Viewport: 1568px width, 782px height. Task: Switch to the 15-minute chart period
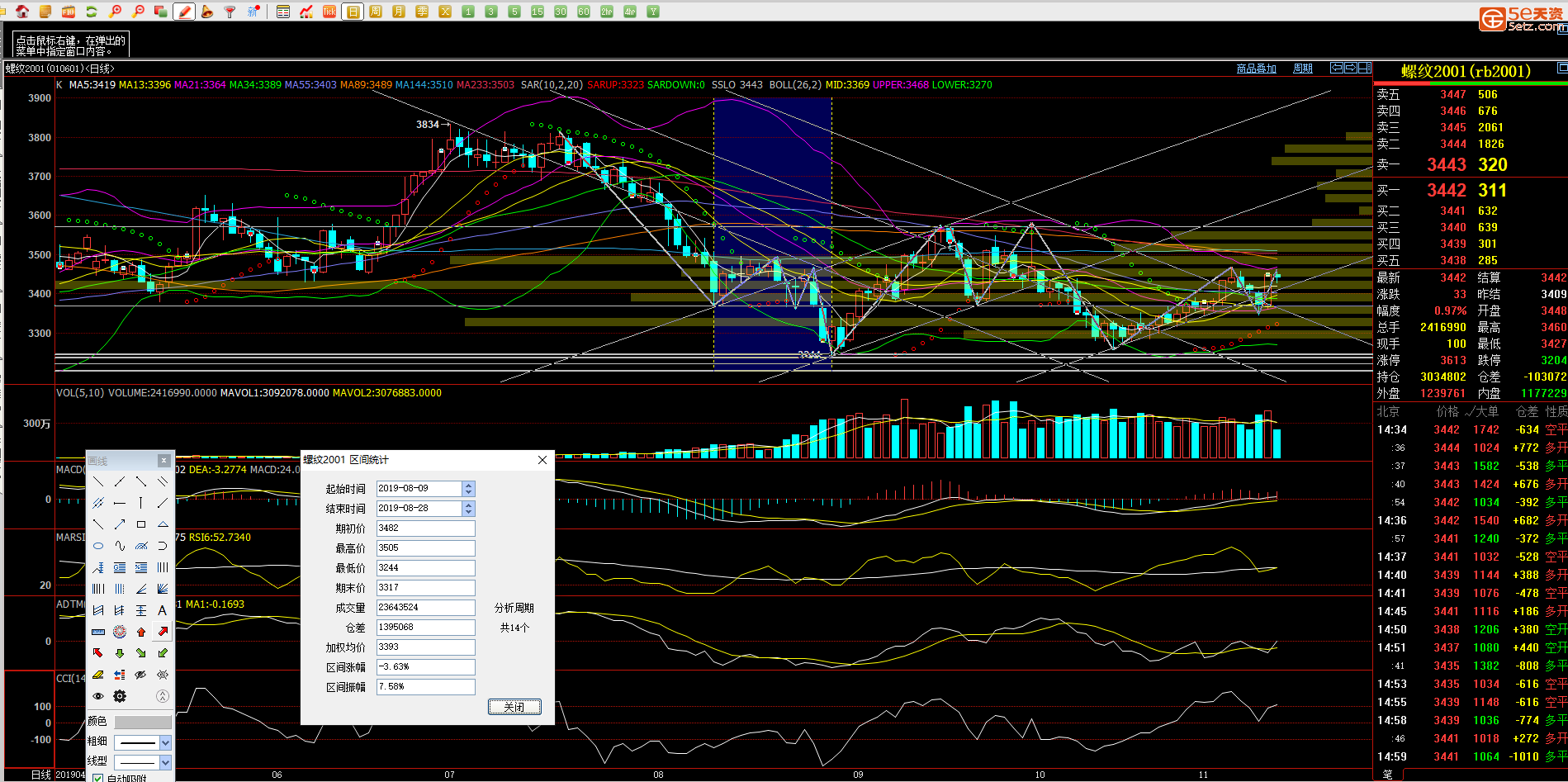(x=538, y=12)
